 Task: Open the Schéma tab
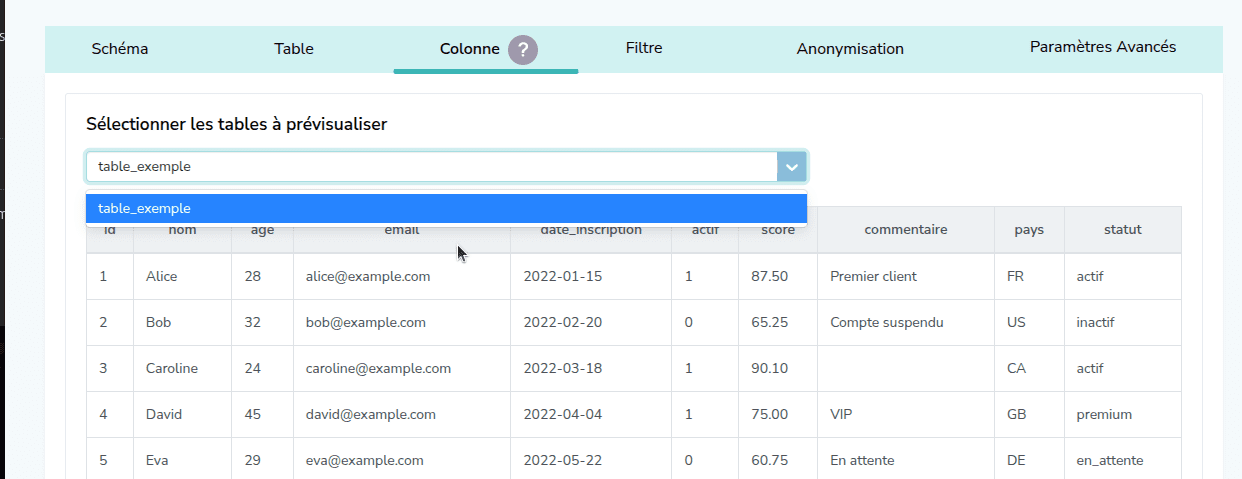click(x=120, y=48)
